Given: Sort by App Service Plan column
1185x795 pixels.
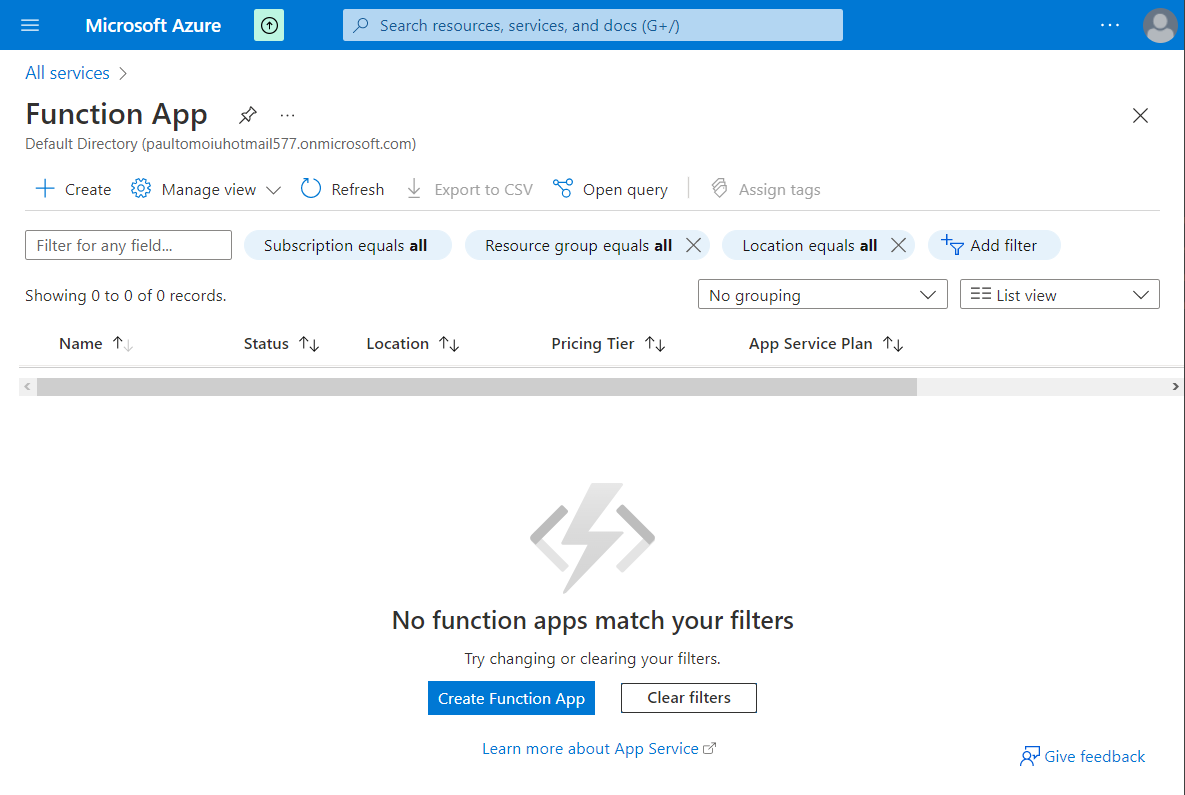Looking at the screenshot, I should pyautogui.click(x=826, y=344).
